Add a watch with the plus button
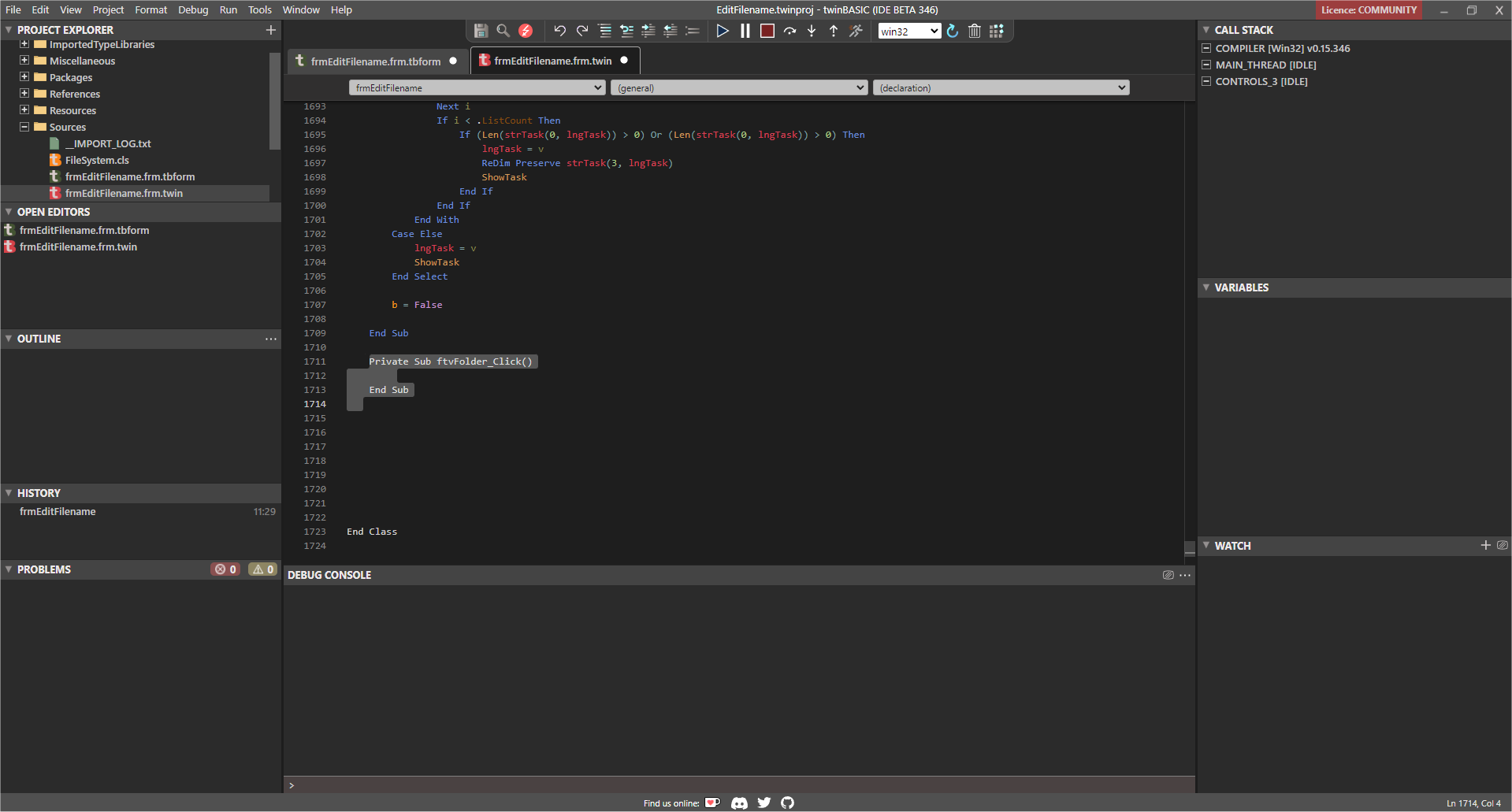1512x812 pixels. click(x=1486, y=545)
